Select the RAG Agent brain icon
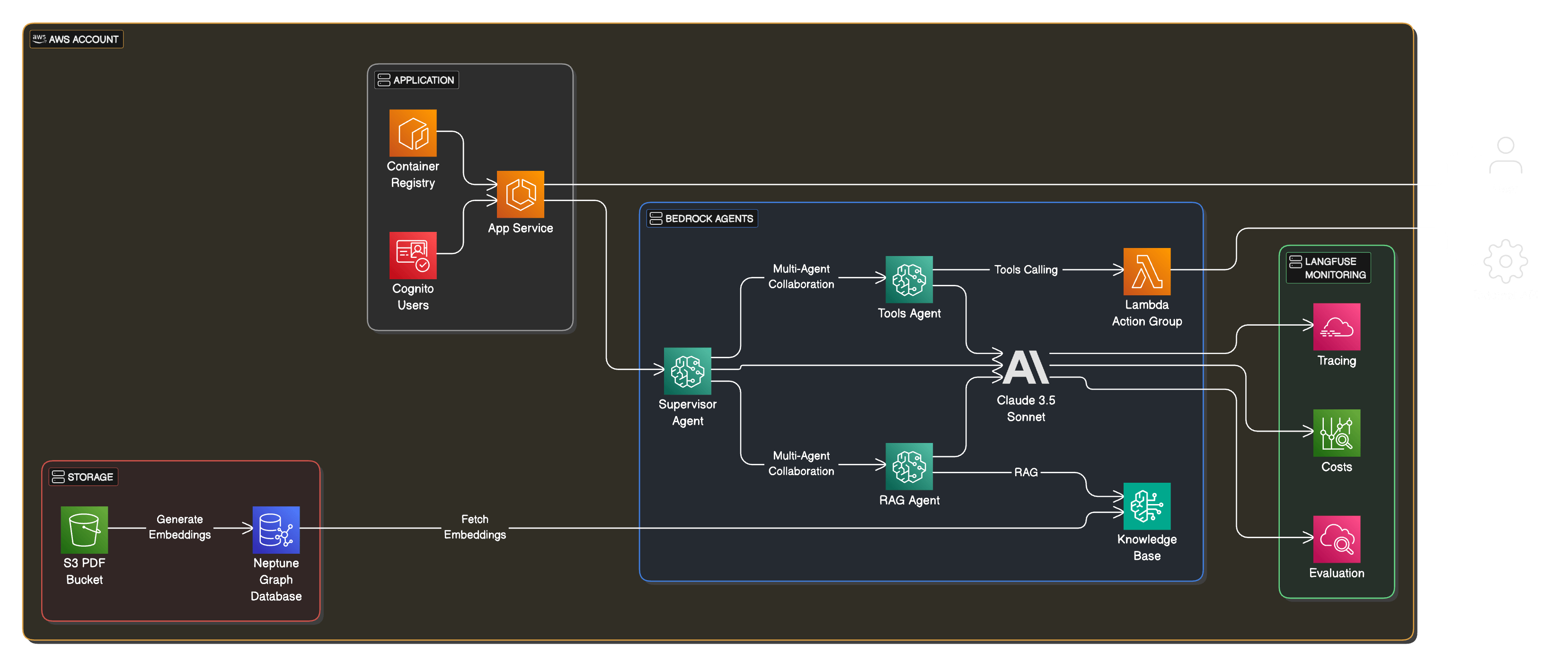 point(909,466)
